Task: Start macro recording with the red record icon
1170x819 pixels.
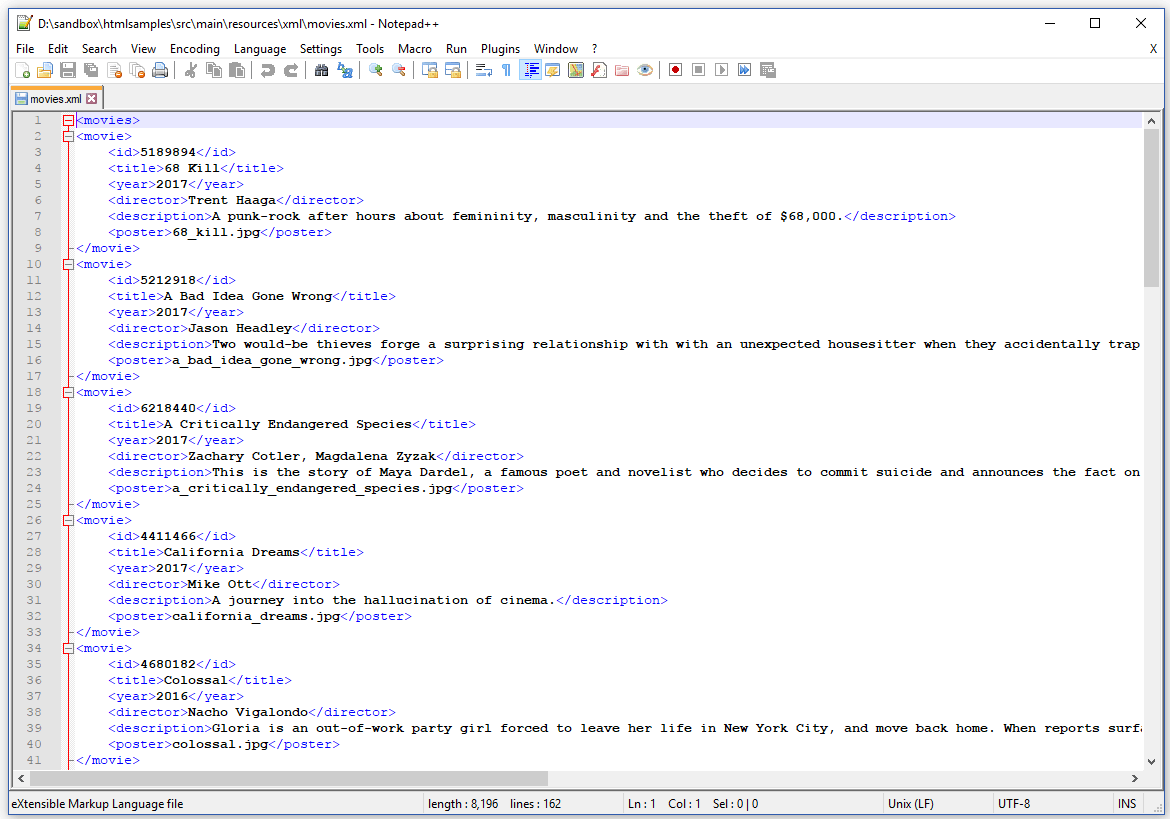Action: point(676,70)
